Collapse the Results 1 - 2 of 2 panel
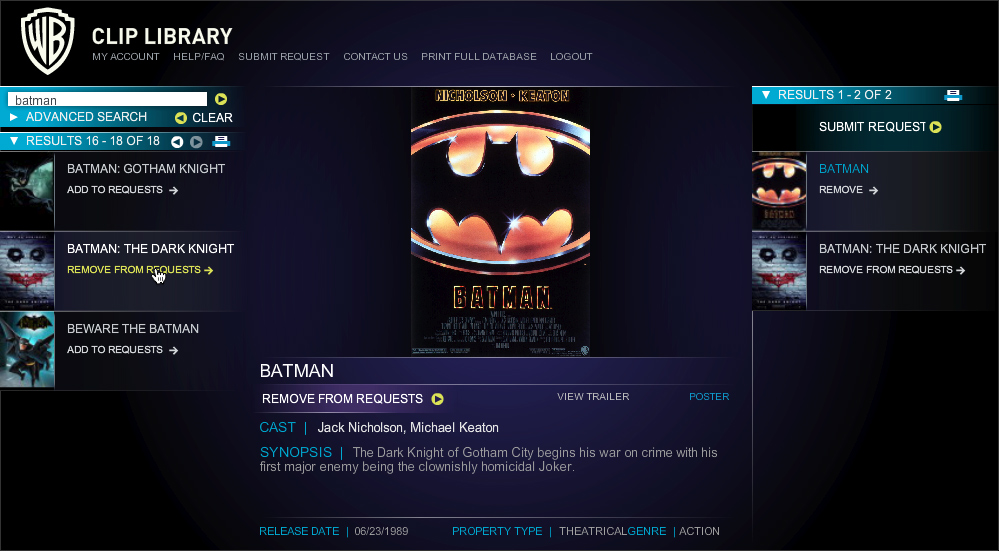Image resolution: width=999 pixels, height=551 pixels. [766, 95]
